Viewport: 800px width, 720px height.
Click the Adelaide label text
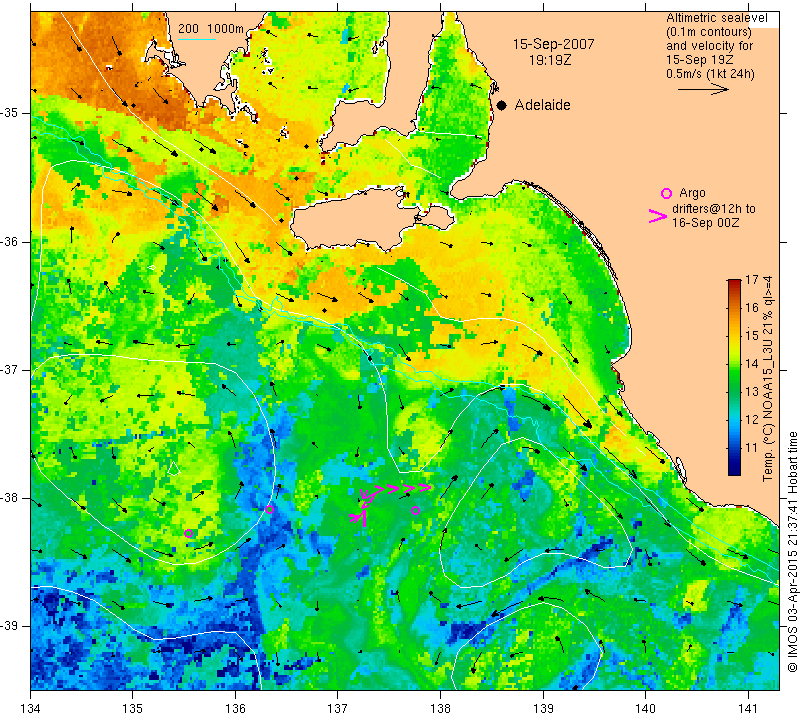(x=542, y=105)
